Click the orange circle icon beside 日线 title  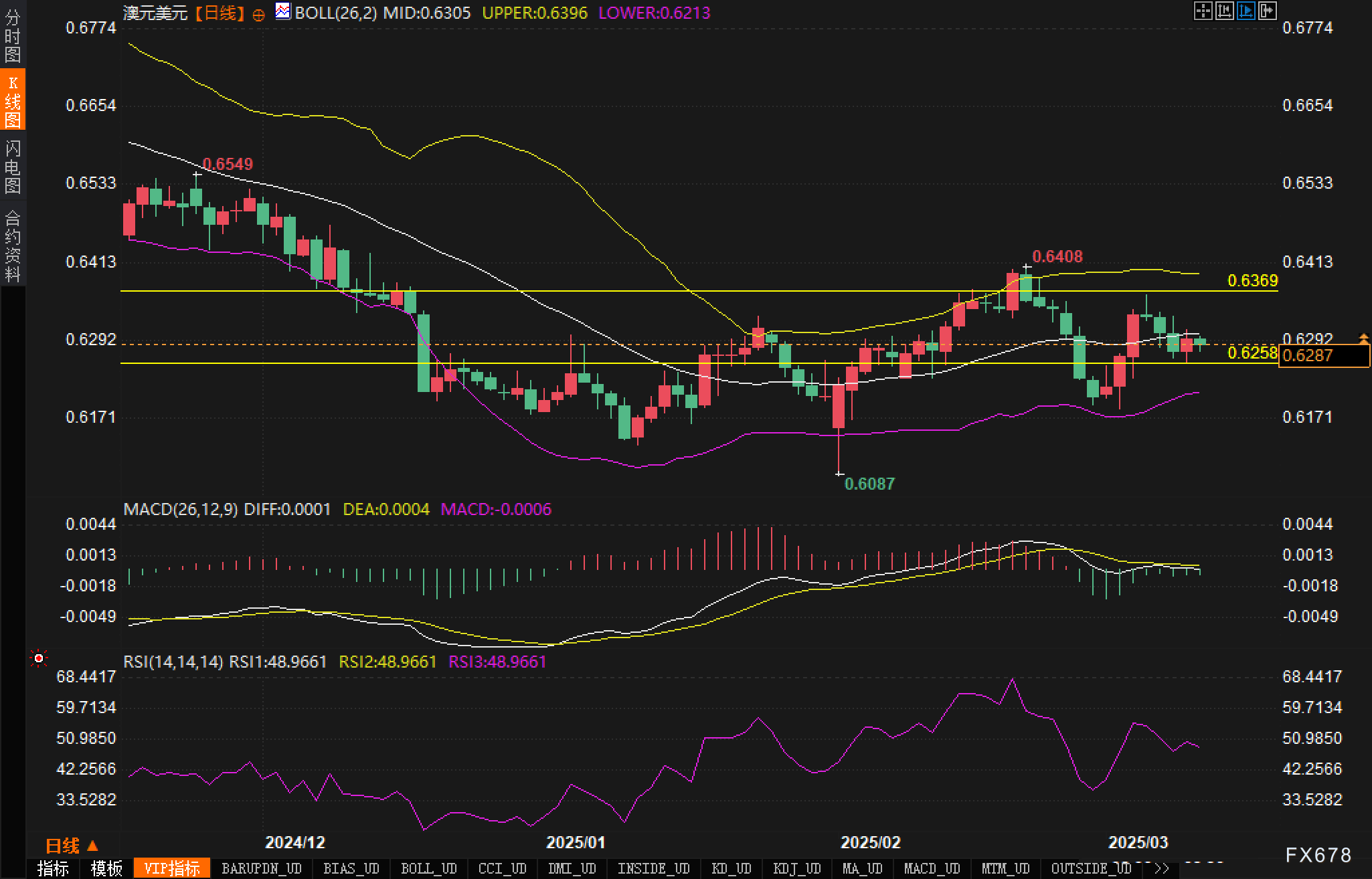pyautogui.click(x=259, y=15)
